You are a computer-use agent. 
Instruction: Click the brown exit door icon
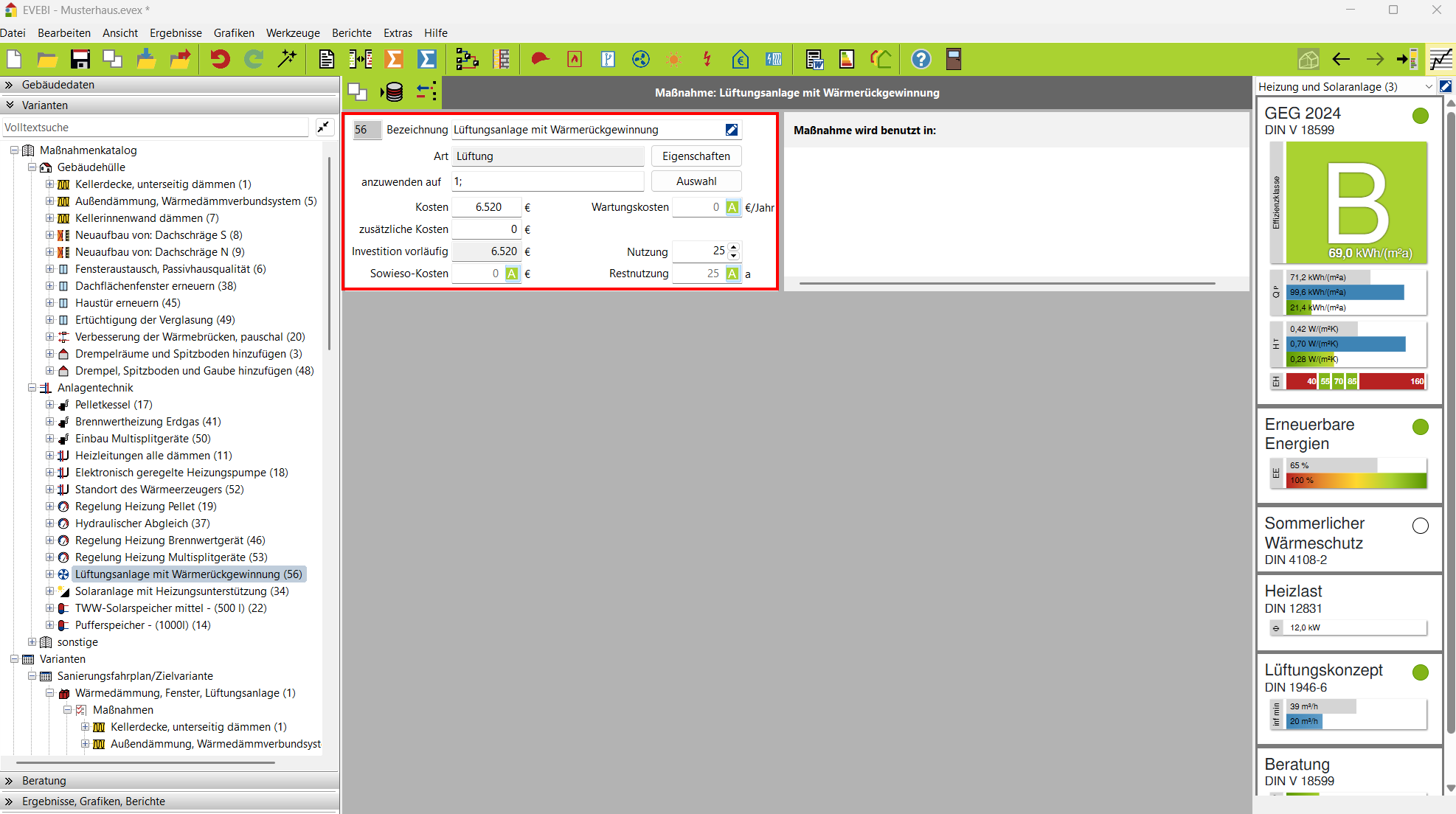coord(953,60)
